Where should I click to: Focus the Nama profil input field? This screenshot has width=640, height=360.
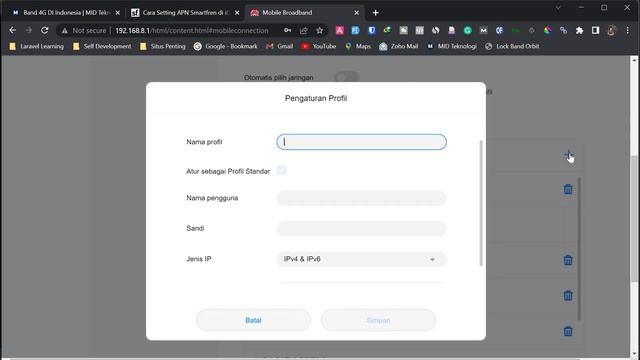coord(361,142)
